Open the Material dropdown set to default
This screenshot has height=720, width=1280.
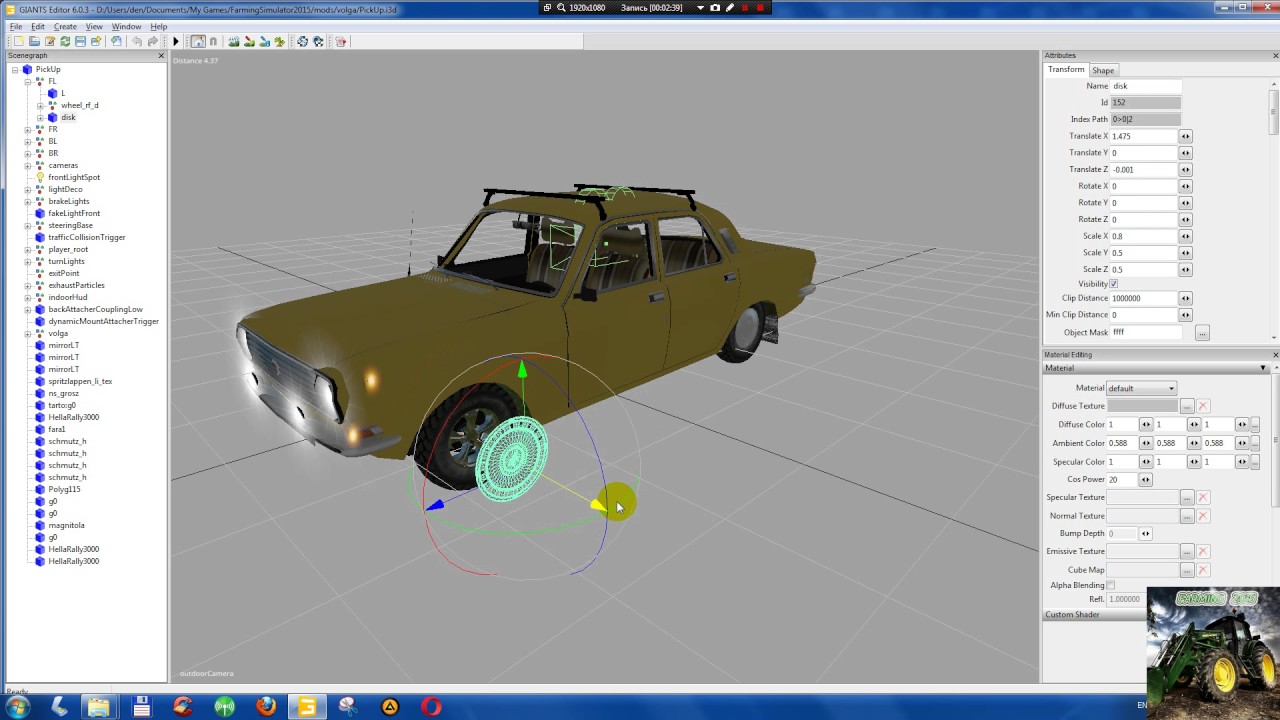(1142, 388)
